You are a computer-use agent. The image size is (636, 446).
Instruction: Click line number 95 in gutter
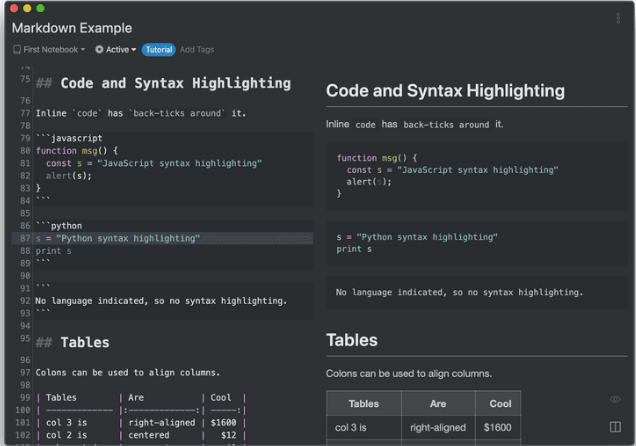click(25, 339)
